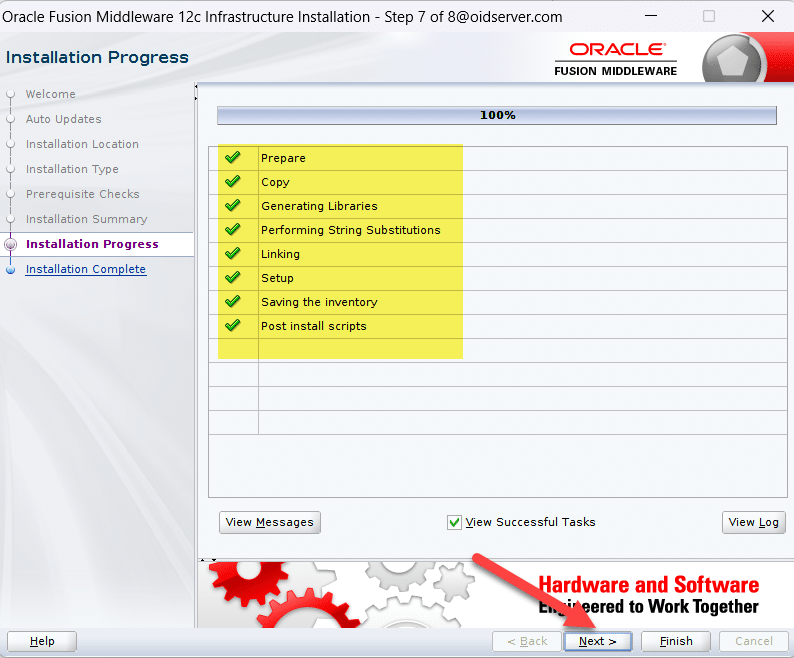Screen dimensions: 794x658
Task: Toggle the View Successful Tasks checkbox
Action: [x=455, y=522]
